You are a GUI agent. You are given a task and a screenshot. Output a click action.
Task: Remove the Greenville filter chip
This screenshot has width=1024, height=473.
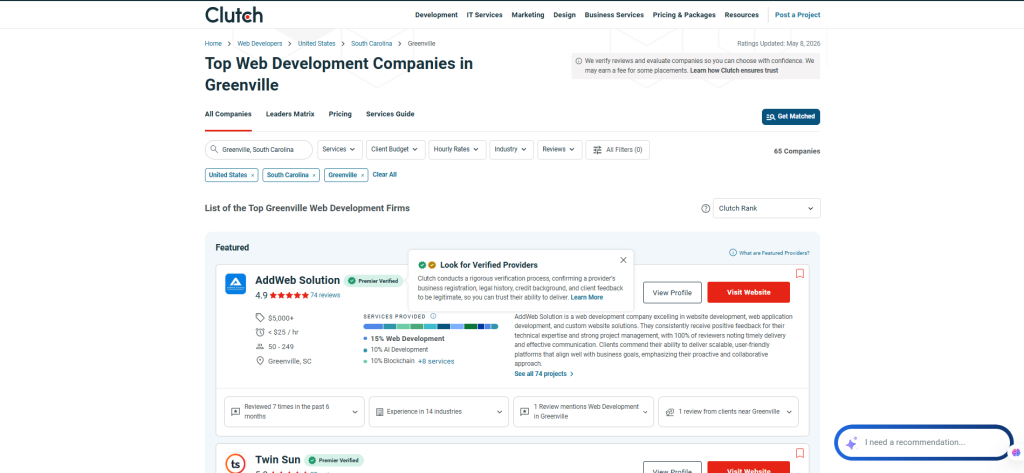(x=362, y=176)
